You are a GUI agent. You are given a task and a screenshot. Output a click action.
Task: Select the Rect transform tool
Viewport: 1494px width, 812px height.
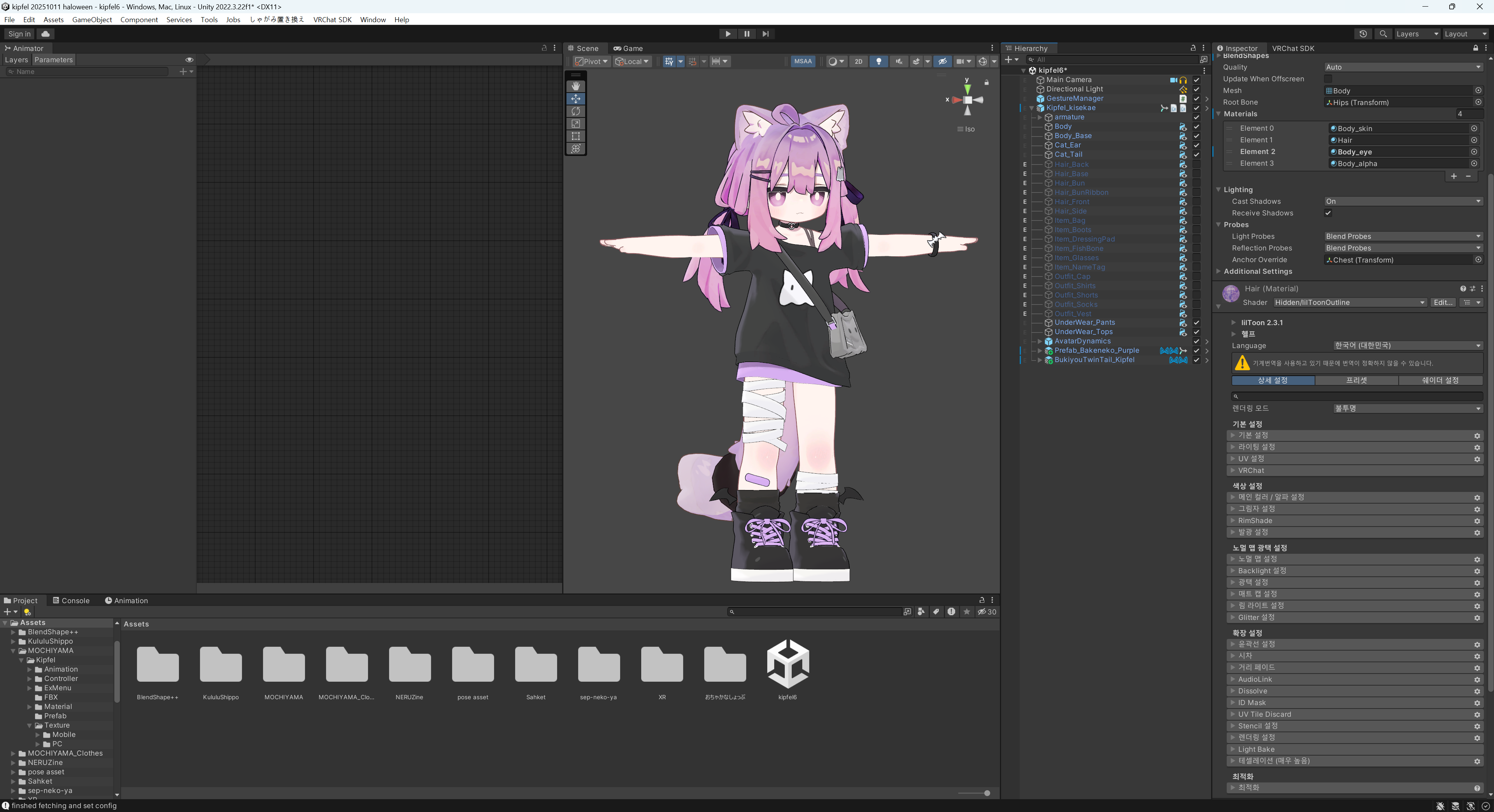(575, 136)
